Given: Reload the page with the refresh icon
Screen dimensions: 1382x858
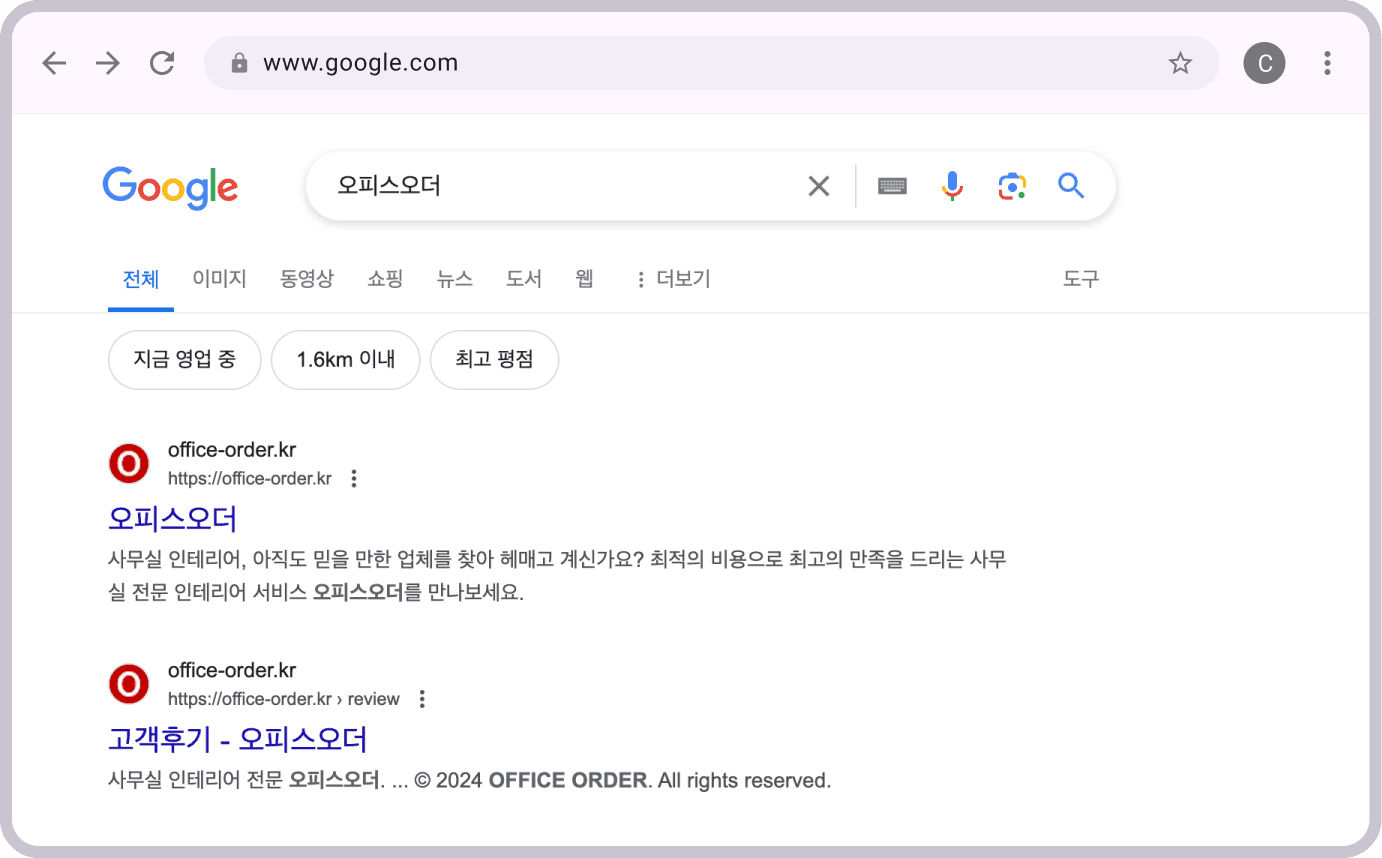Looking at the screenshot, I should 162,64.
